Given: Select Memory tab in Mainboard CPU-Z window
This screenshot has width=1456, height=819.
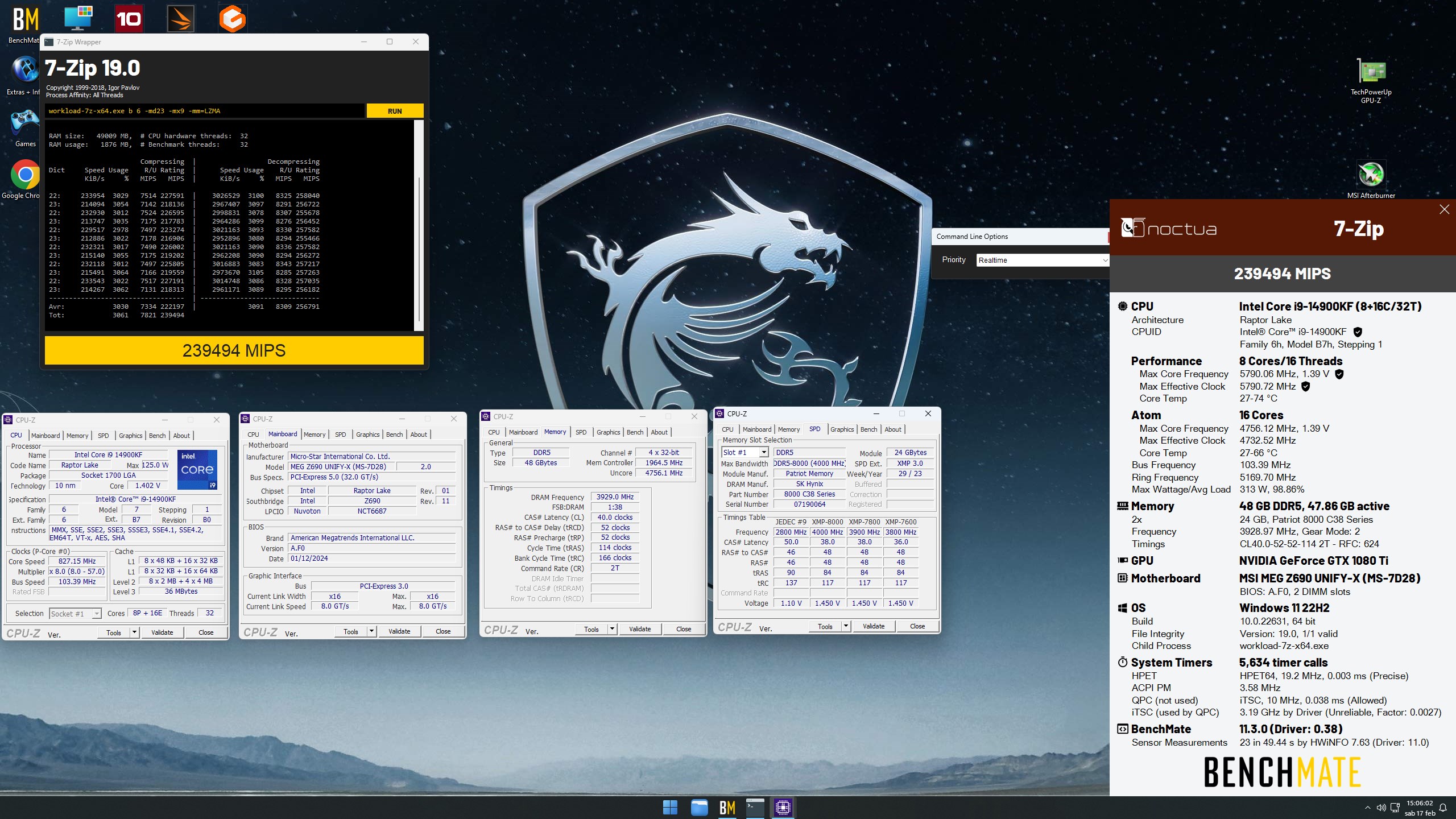Looking at the screenshot, I should pos(315,435).
